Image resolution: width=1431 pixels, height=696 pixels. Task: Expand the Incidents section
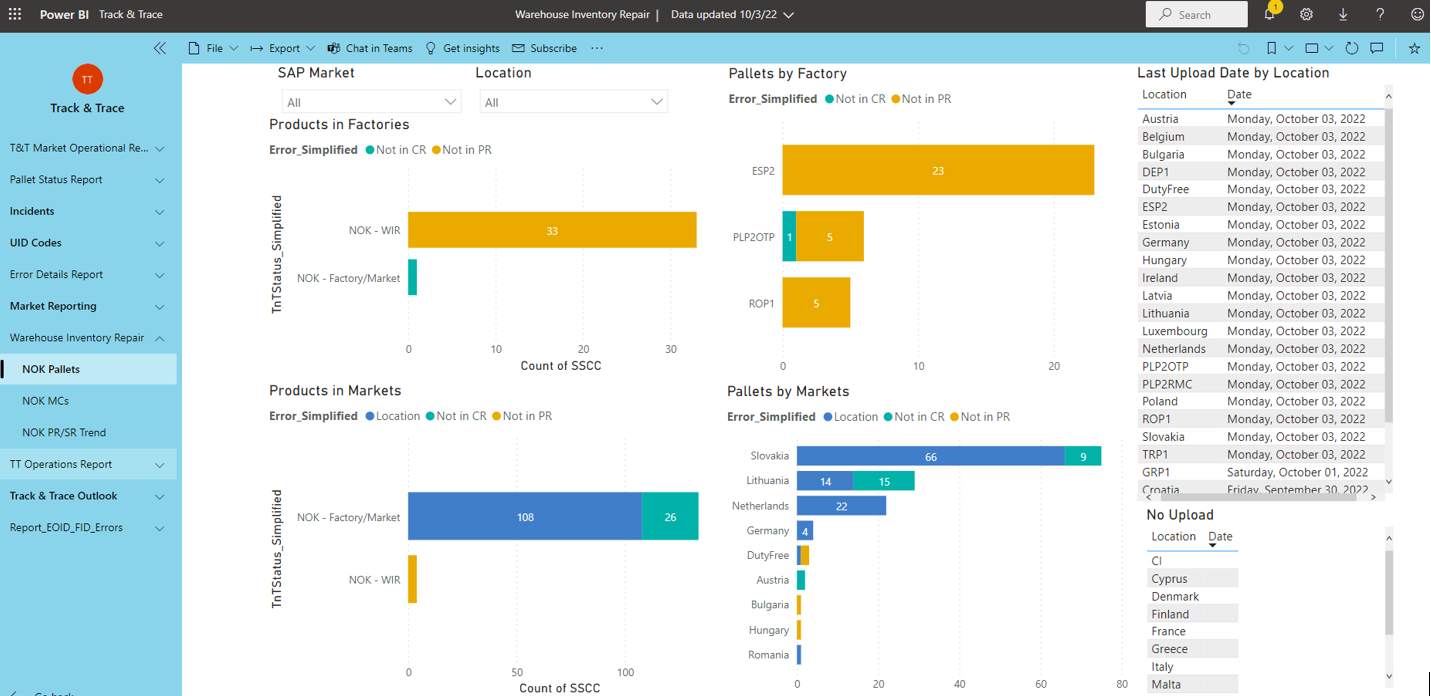tap(88, 211)
